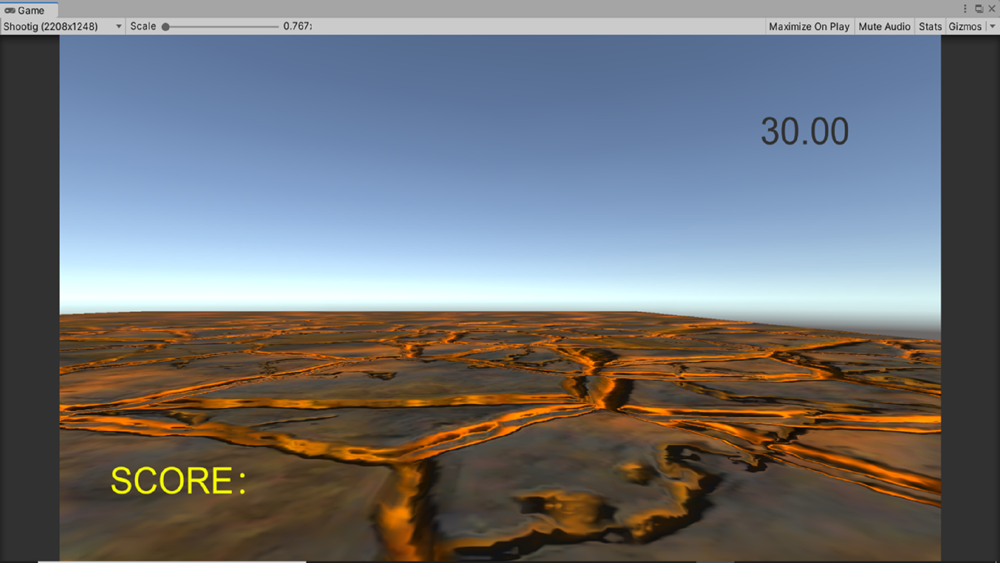Adjust the Scale slider handle
This screenshot has height=563, width=1000.
[x=166, y=27]
